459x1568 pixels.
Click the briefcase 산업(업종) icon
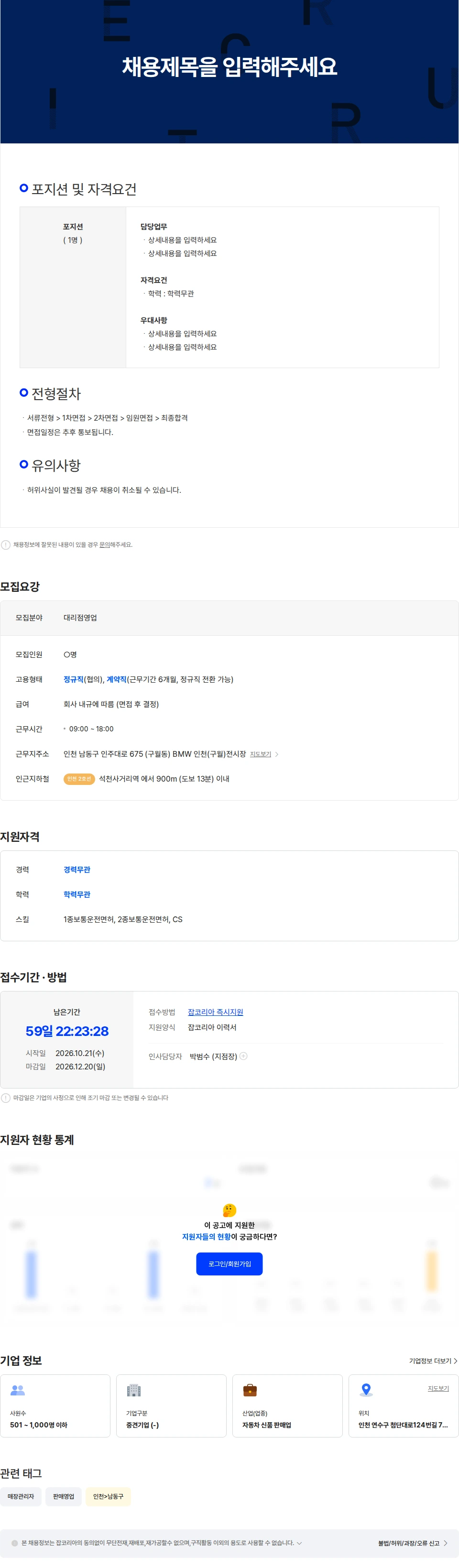[x=250, y=1390]
